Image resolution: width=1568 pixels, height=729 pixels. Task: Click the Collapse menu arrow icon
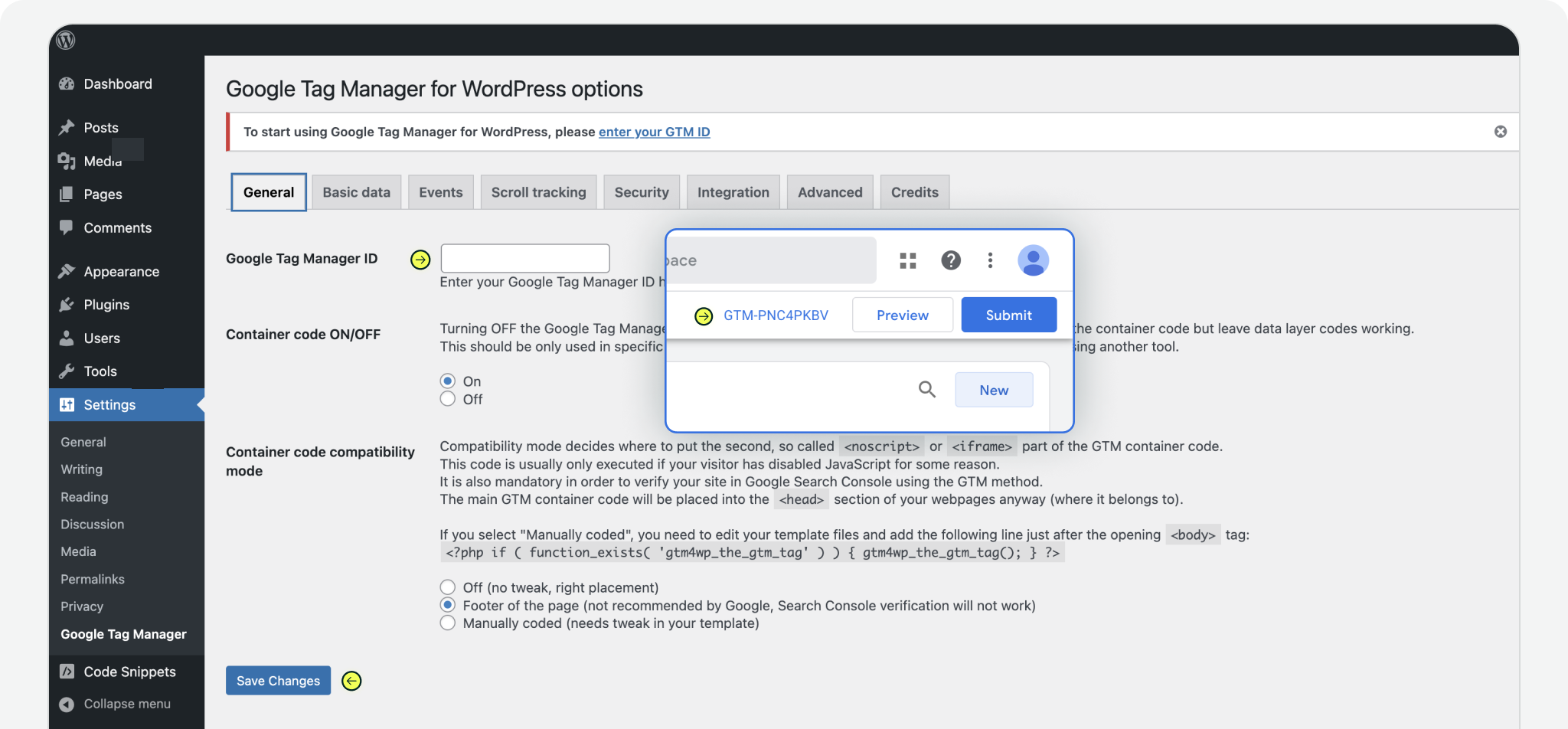point(67,704)
